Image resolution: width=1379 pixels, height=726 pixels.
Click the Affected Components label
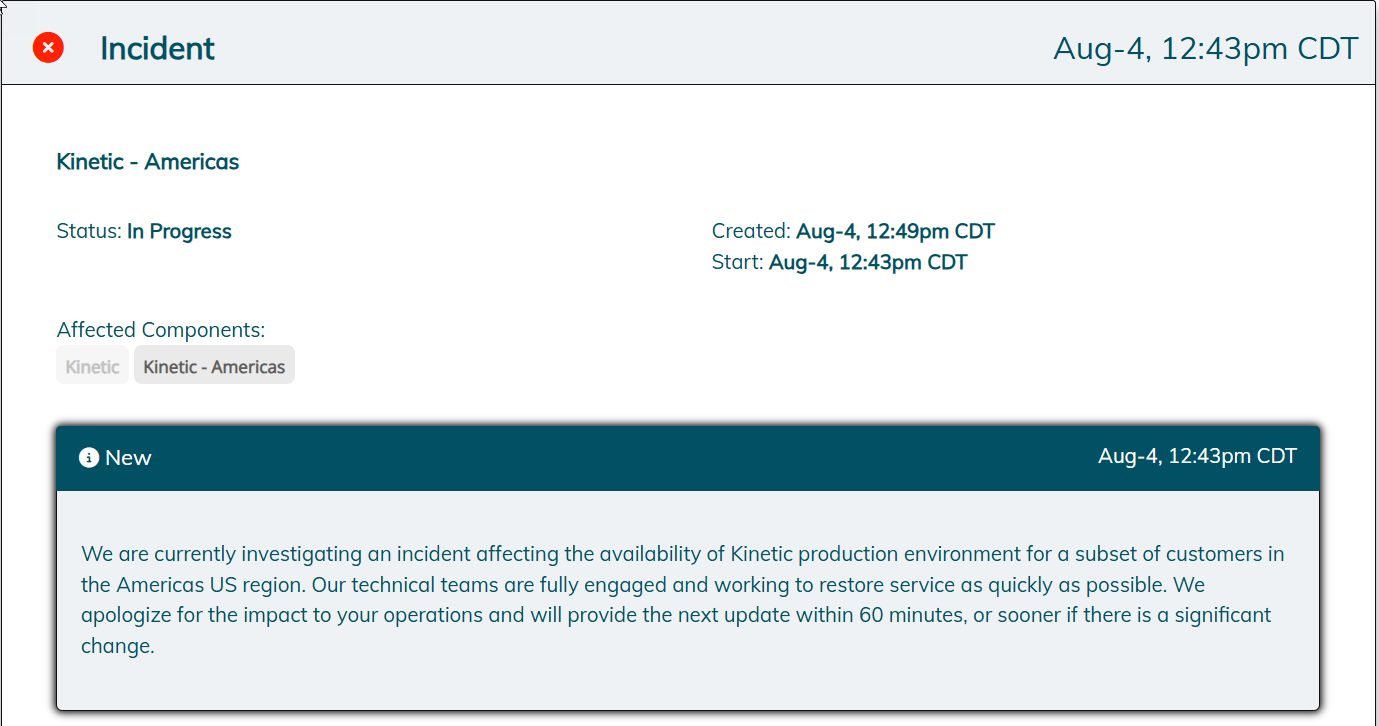coord(161,330)
